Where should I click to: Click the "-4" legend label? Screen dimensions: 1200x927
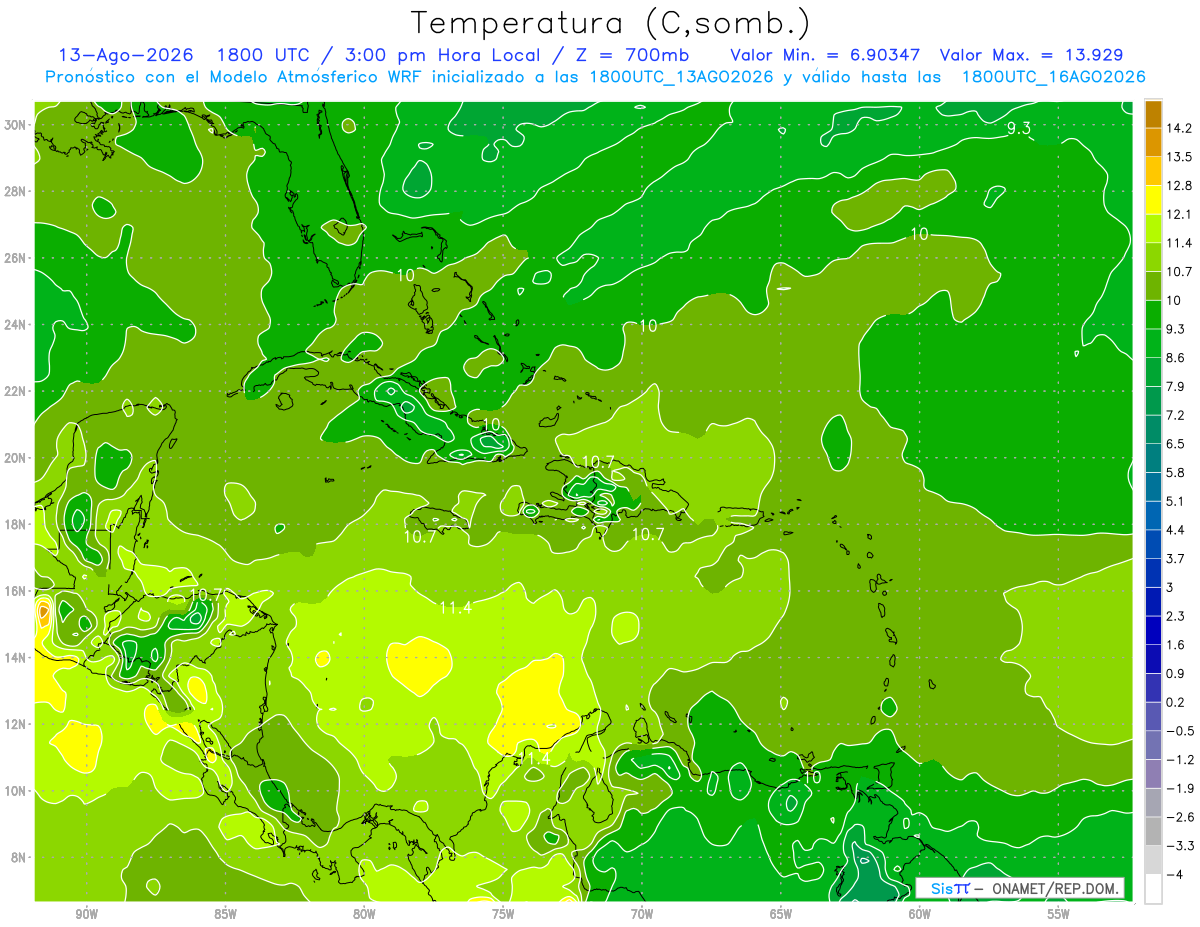[x=1174, y=875]
